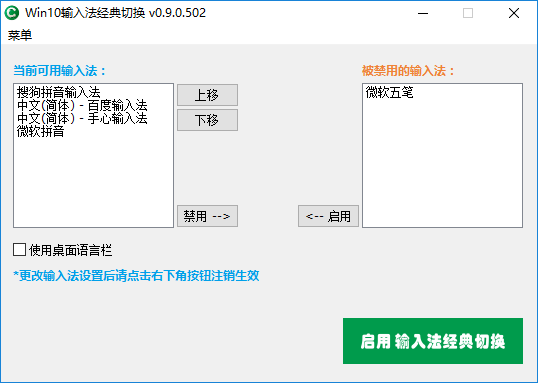Click the green 启用 输入法经典切换 button
The height and width of the screenshot is (383, 538).
pos(433,341)
